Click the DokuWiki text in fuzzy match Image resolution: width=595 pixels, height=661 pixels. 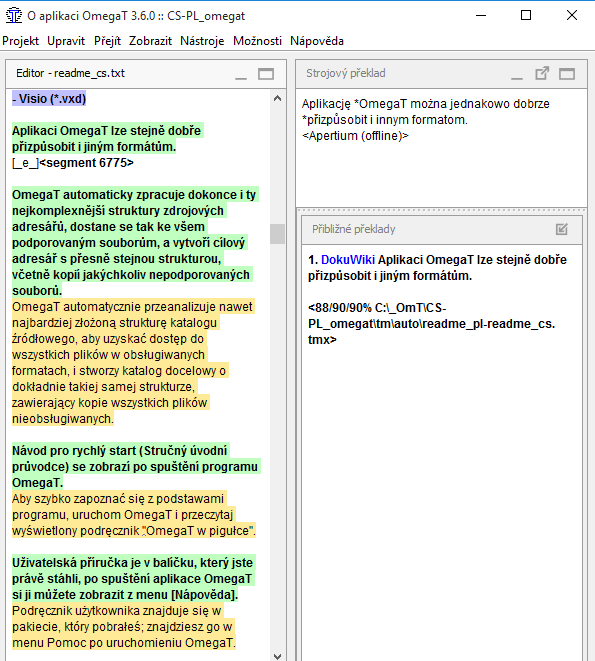(347, 260)
